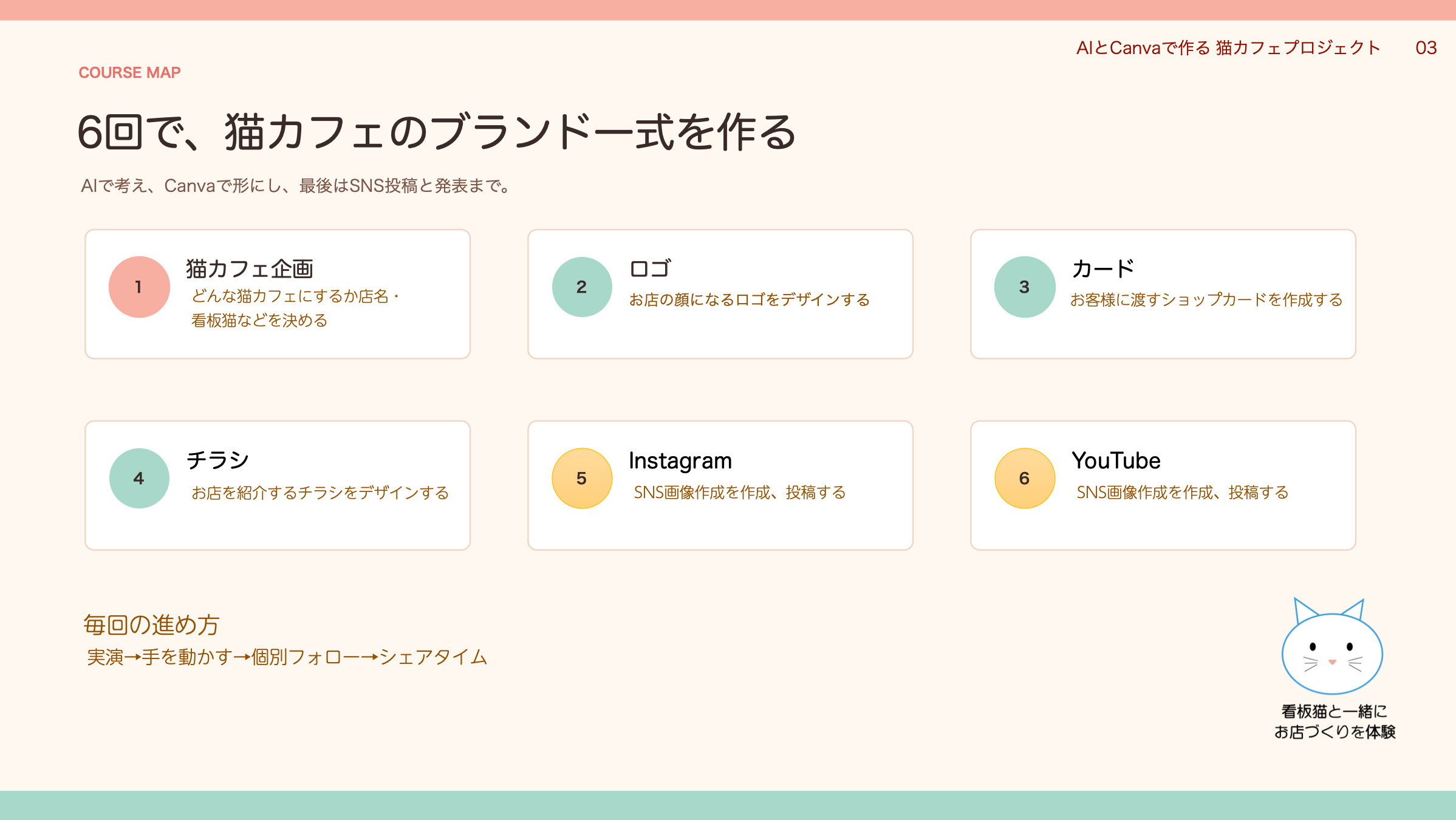1456x820 pixels.
Task: Select the YouTube card title
Action: click(x=1116, y=460)
